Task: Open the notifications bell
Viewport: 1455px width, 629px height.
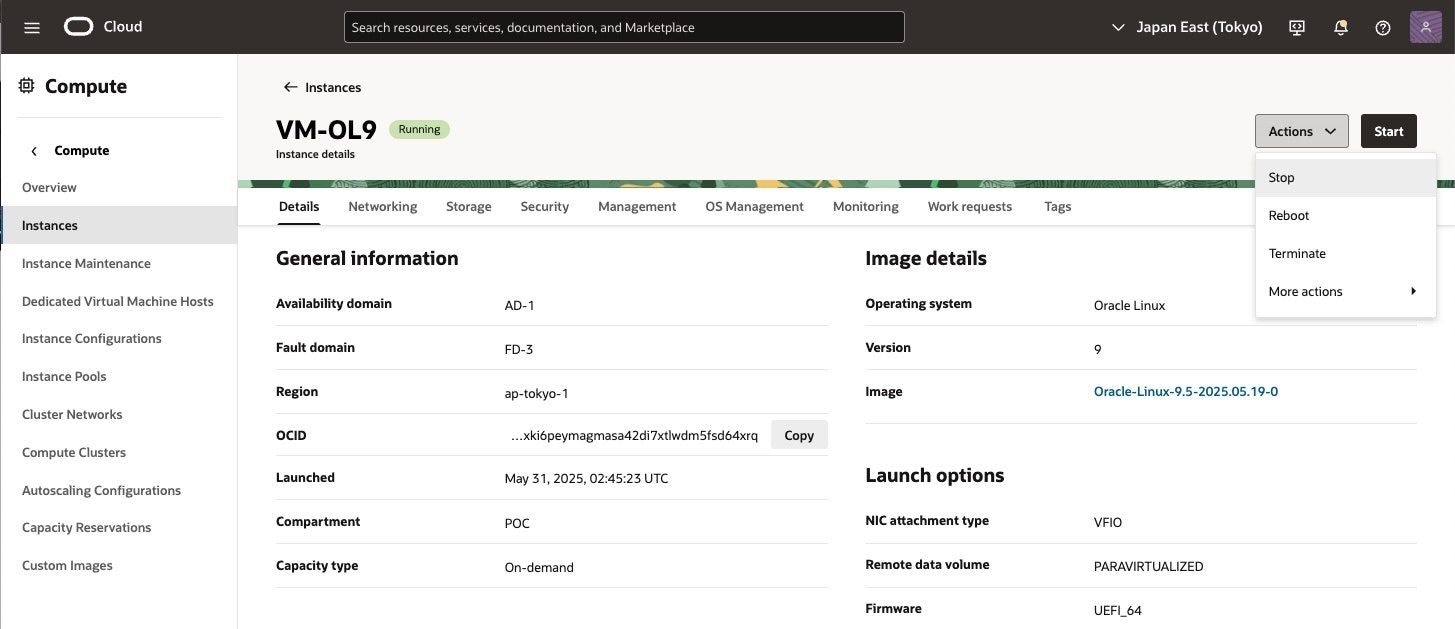Action: (1341, 27)
